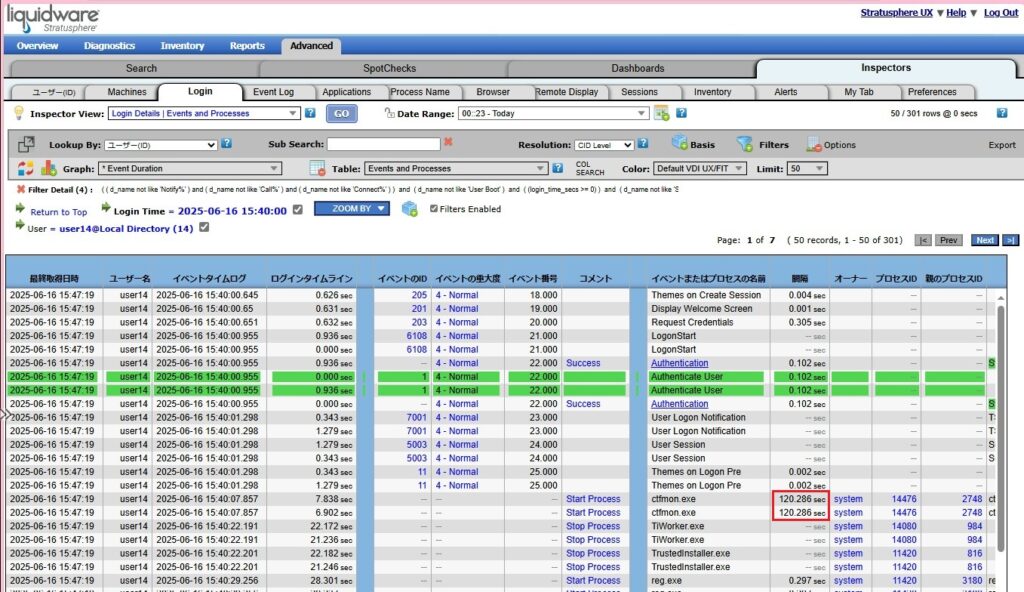1024x592 pixels.
Task: Open the Help menu in the header
Action: 956,12
